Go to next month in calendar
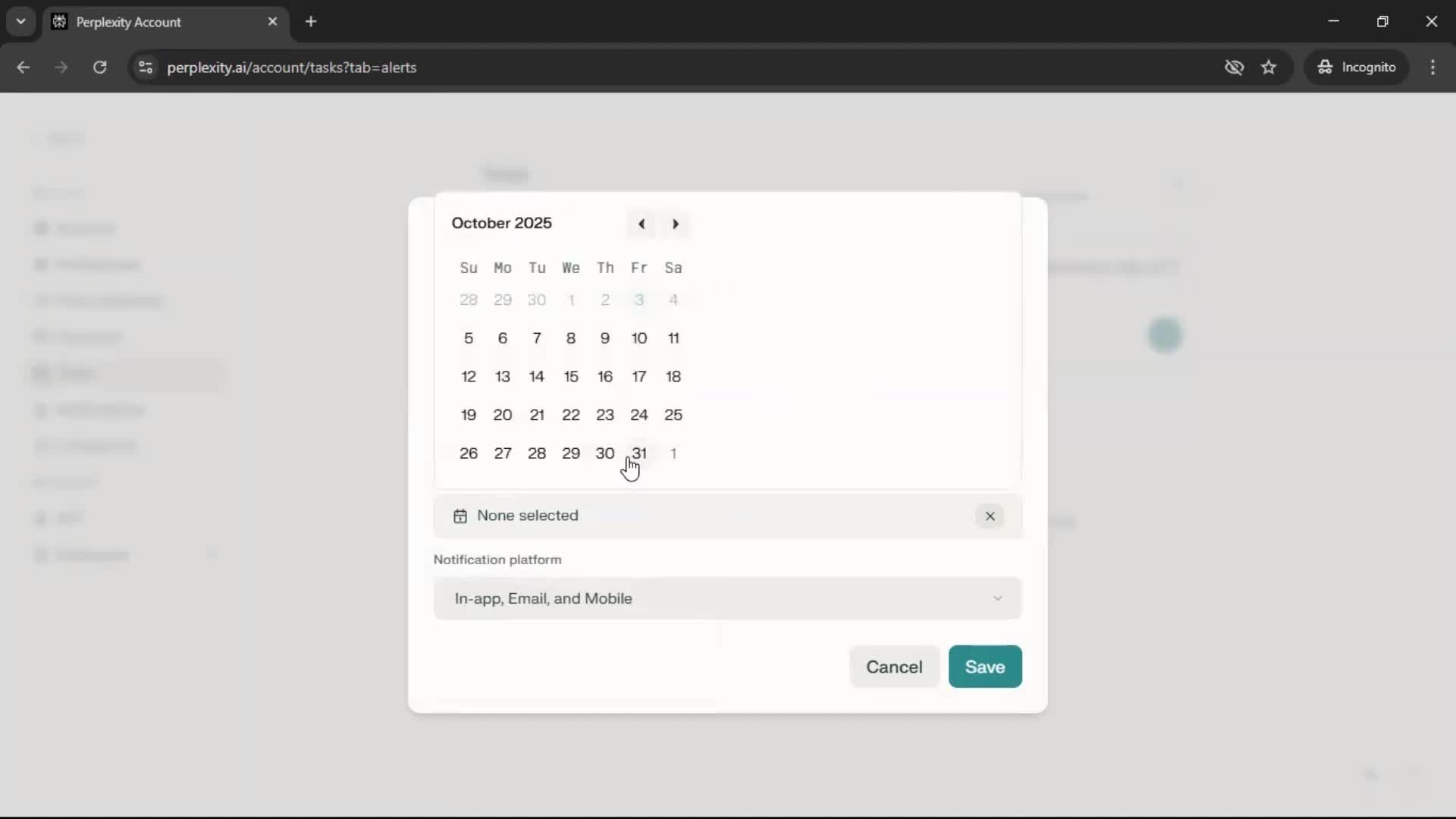Screen dimensions: 1456x819 coord(675,224)
